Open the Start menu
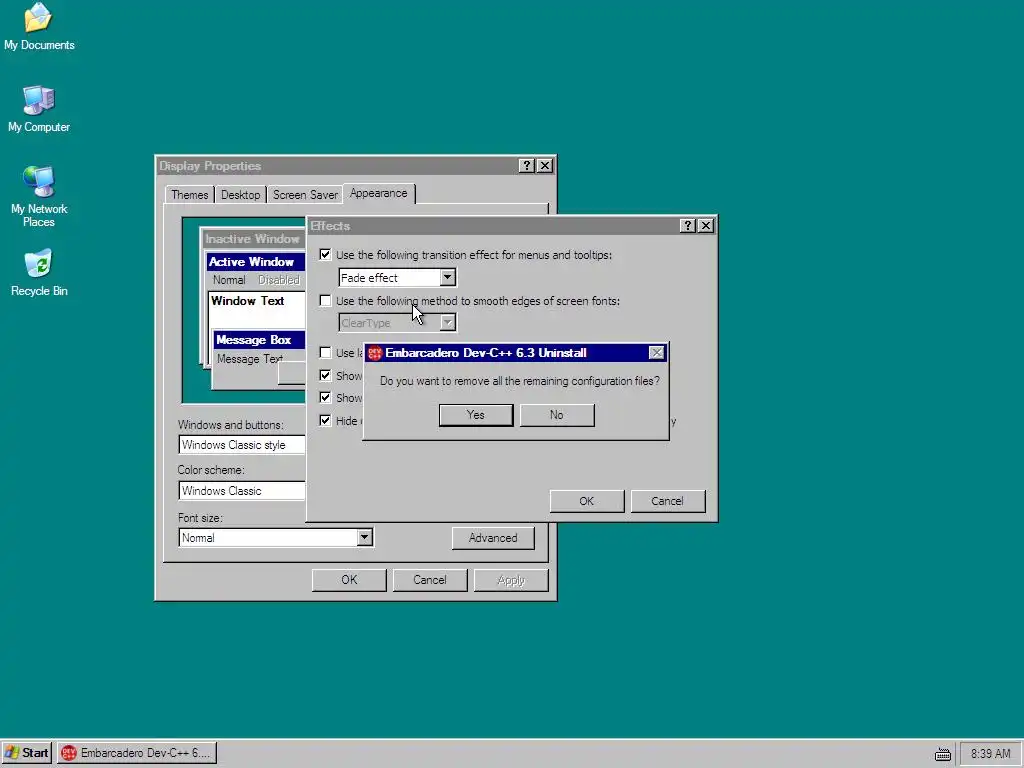 pyautogui.click(x=26, y=753)
